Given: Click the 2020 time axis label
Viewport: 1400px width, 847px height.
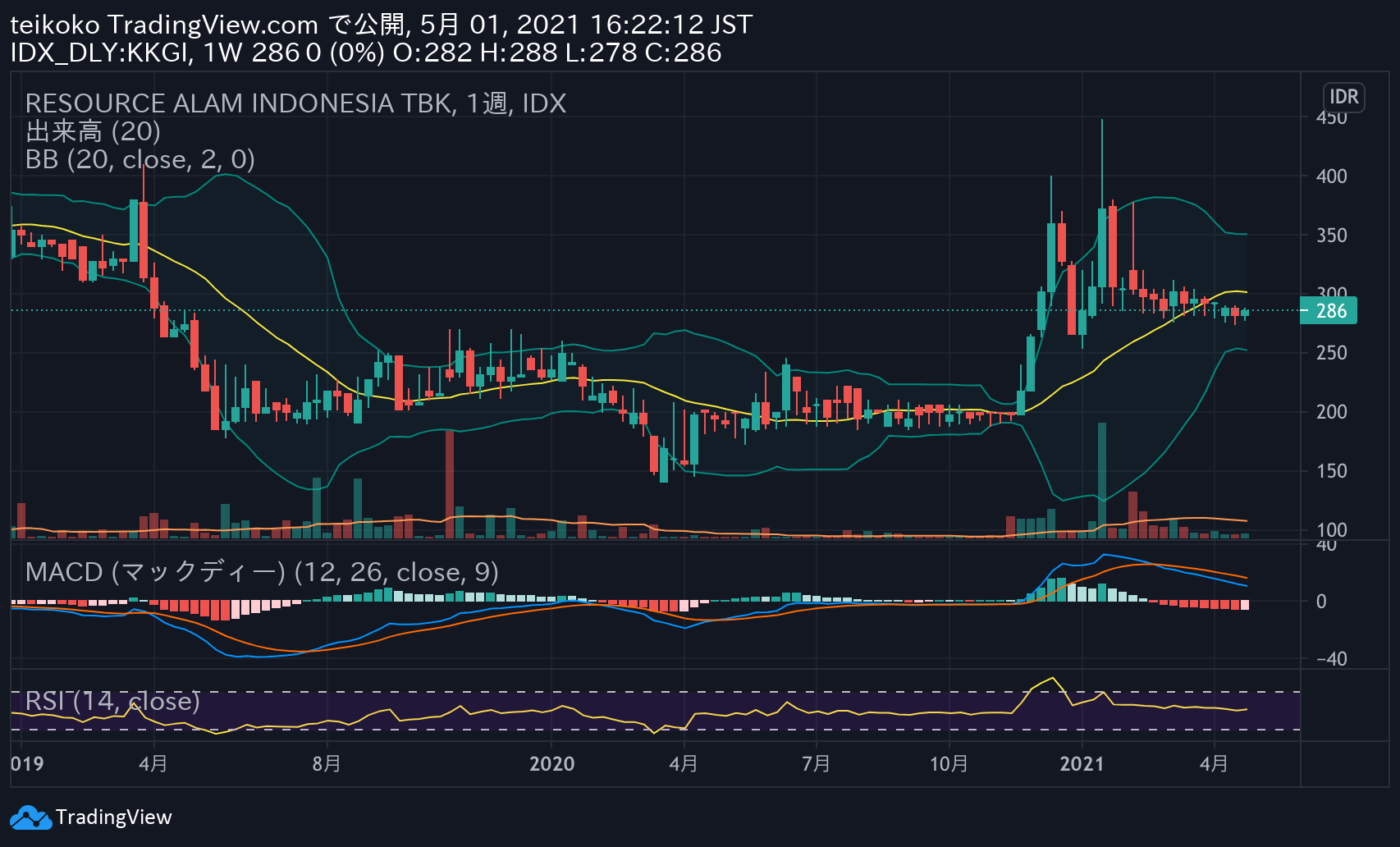Looking at the screenshot, I should click(x=551, y=764).
